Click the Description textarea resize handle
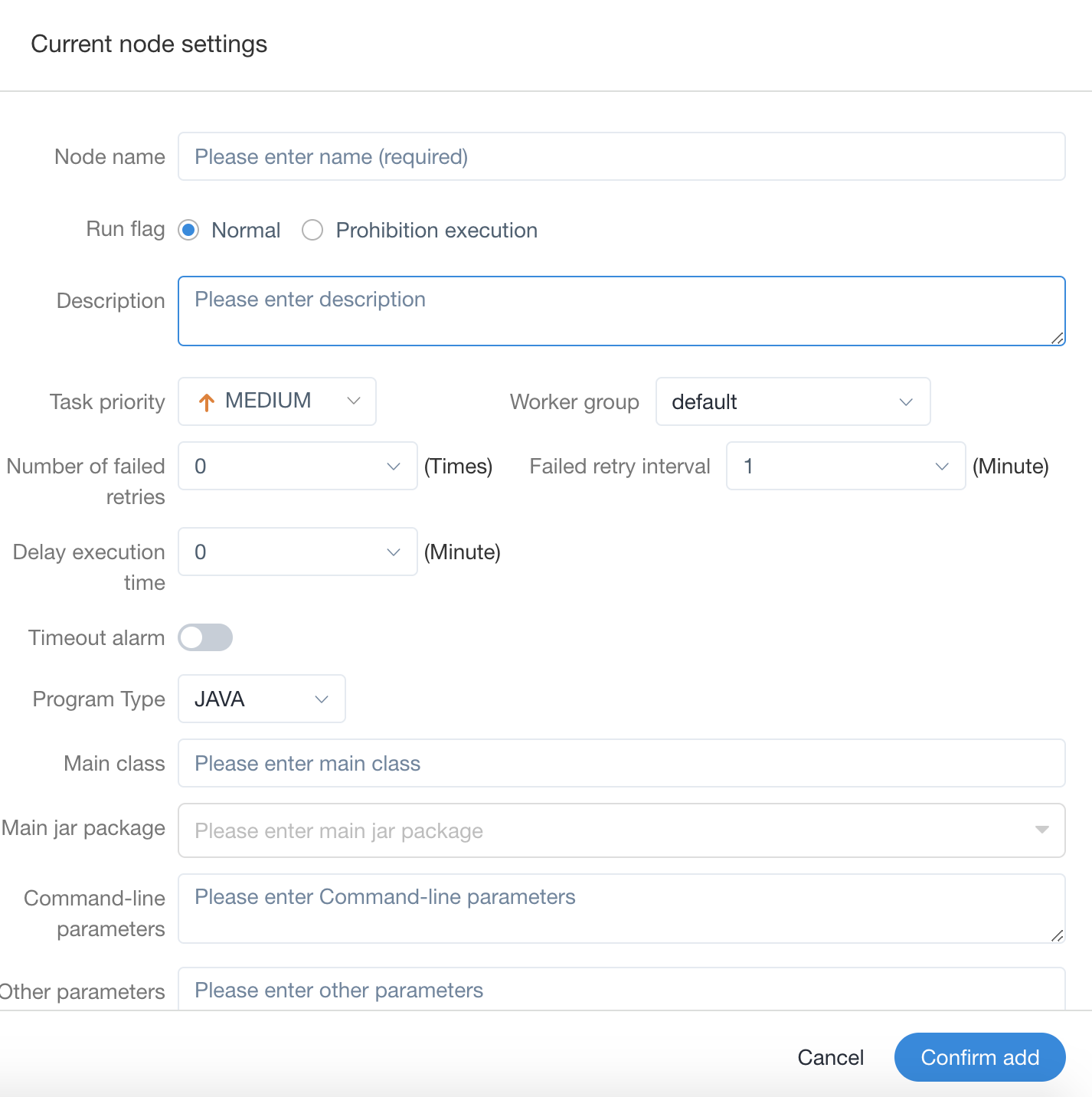This screenshot has height=1097, width=1092. (1058, 338)
